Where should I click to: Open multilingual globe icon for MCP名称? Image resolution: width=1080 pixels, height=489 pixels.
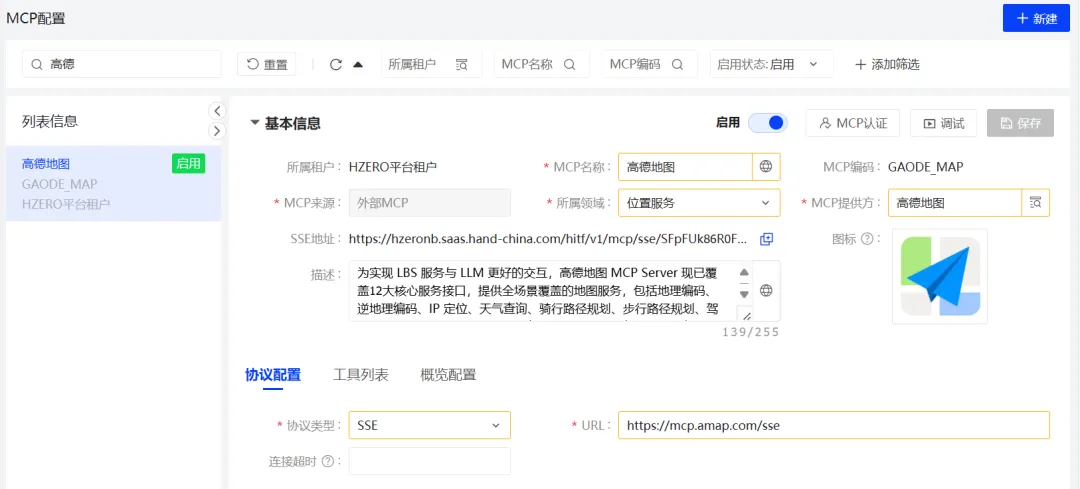pyautogui.click(x=766, y=166)
